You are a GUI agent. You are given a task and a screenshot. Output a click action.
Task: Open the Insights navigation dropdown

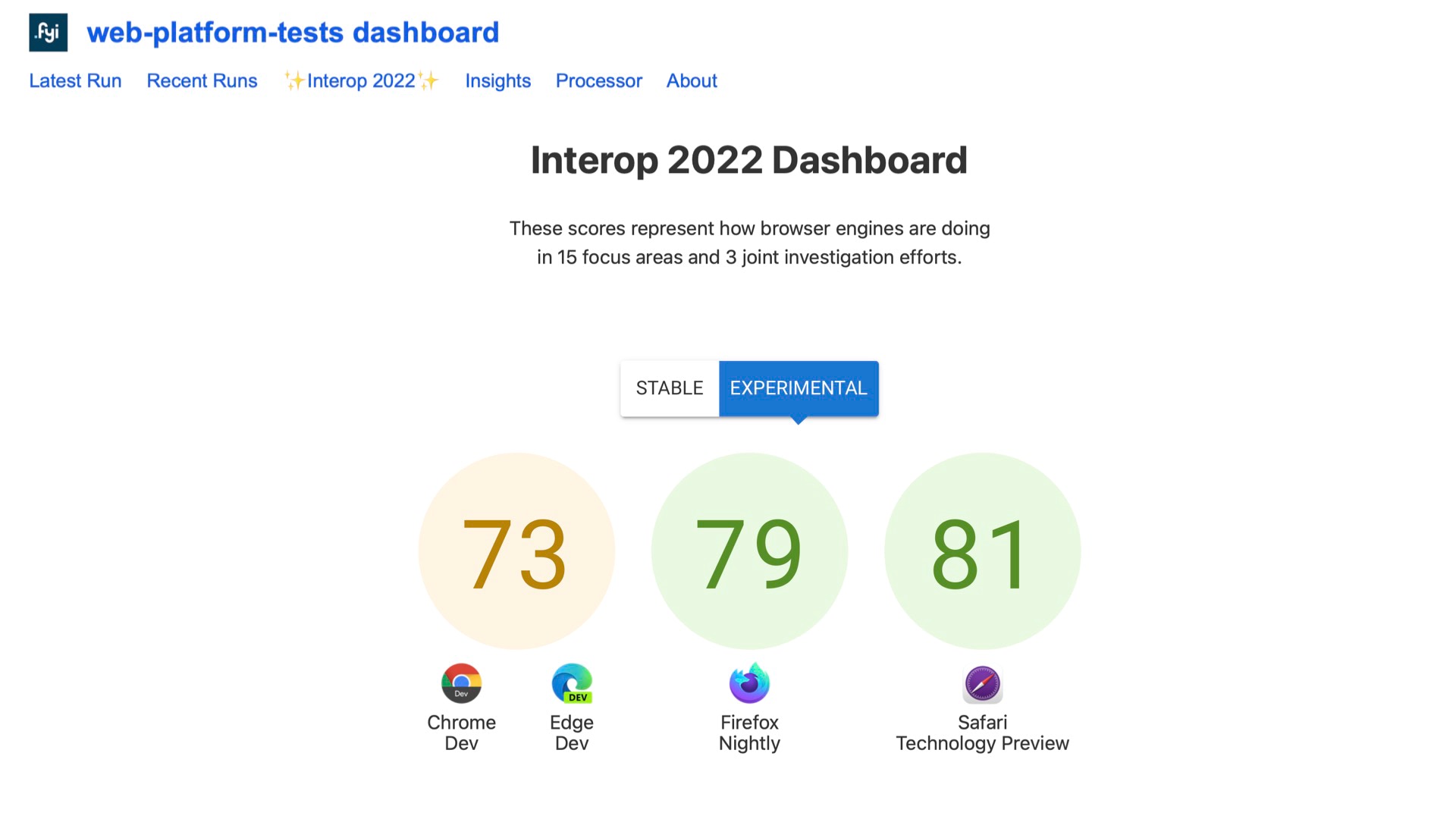[x=498, y=81]
